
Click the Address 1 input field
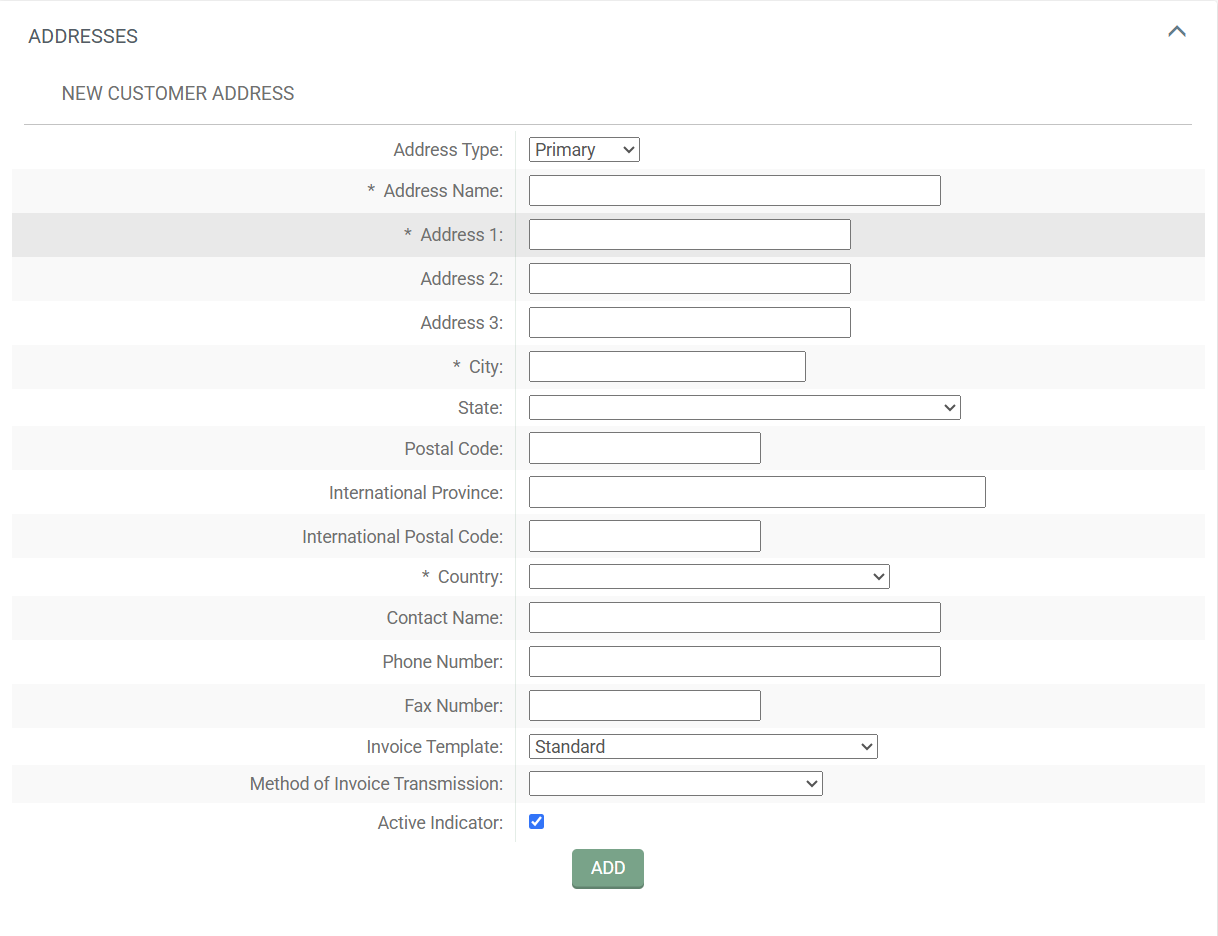click(x=689, y=234)
